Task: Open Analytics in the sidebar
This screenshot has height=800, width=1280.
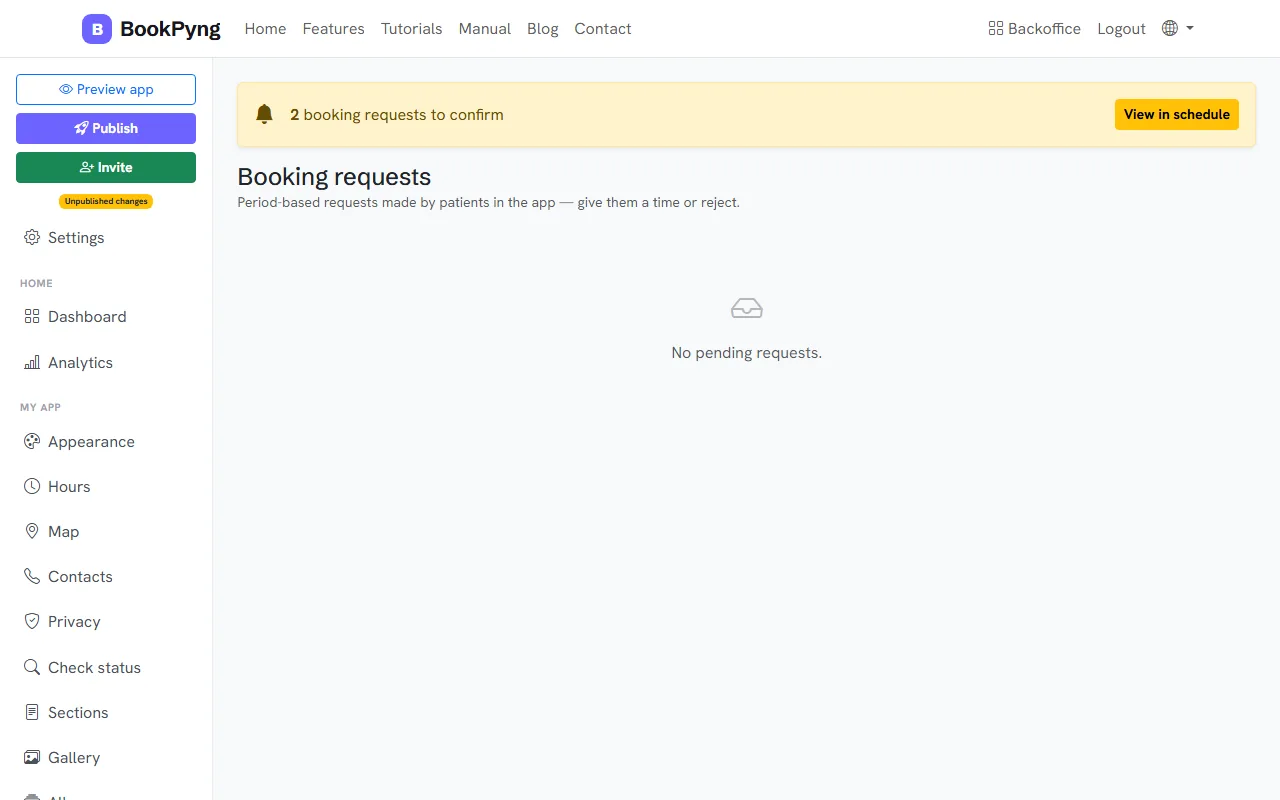Action: (106, 362)
